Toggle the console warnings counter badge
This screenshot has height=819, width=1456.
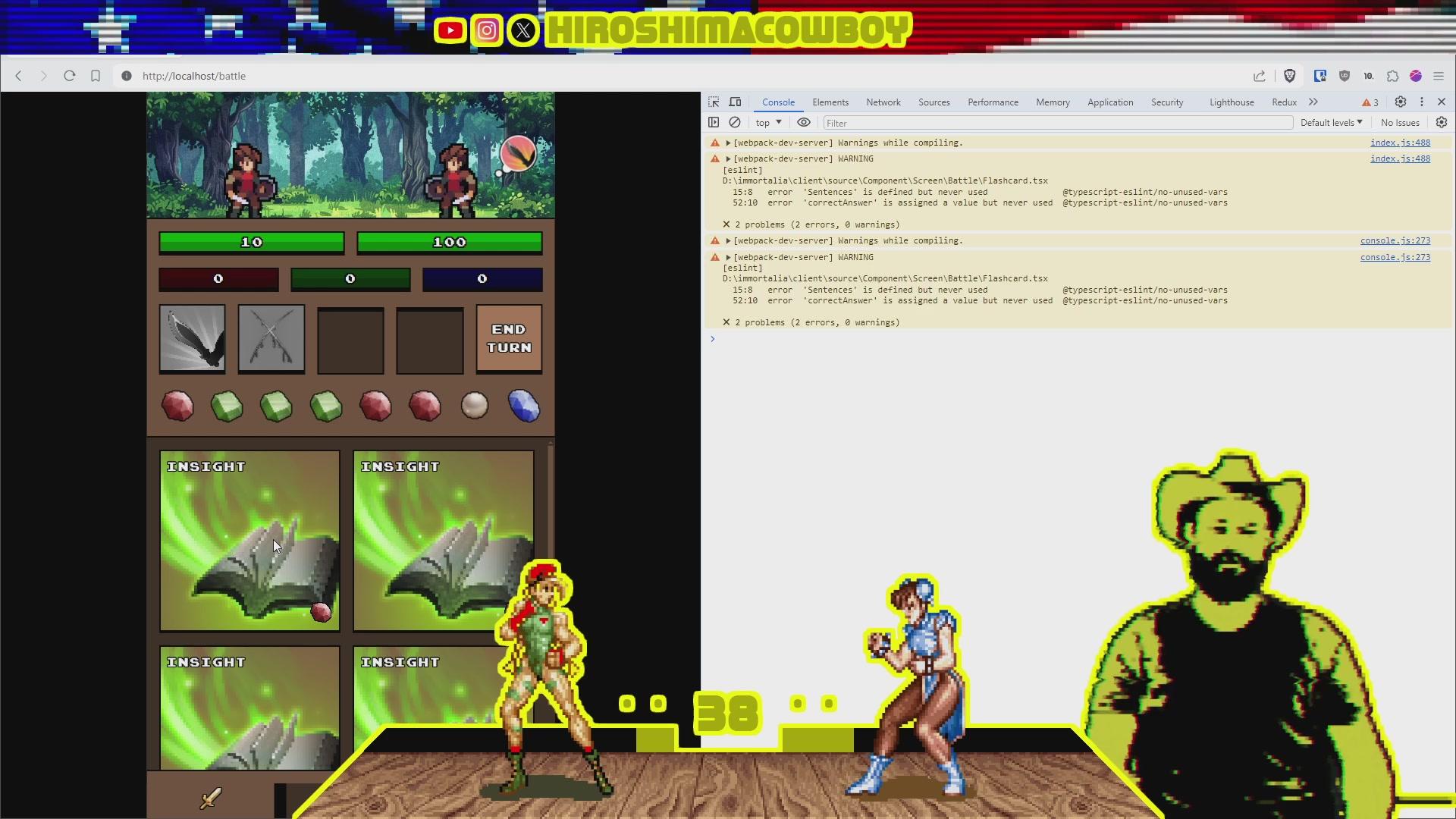click(x=1368, y=102)
